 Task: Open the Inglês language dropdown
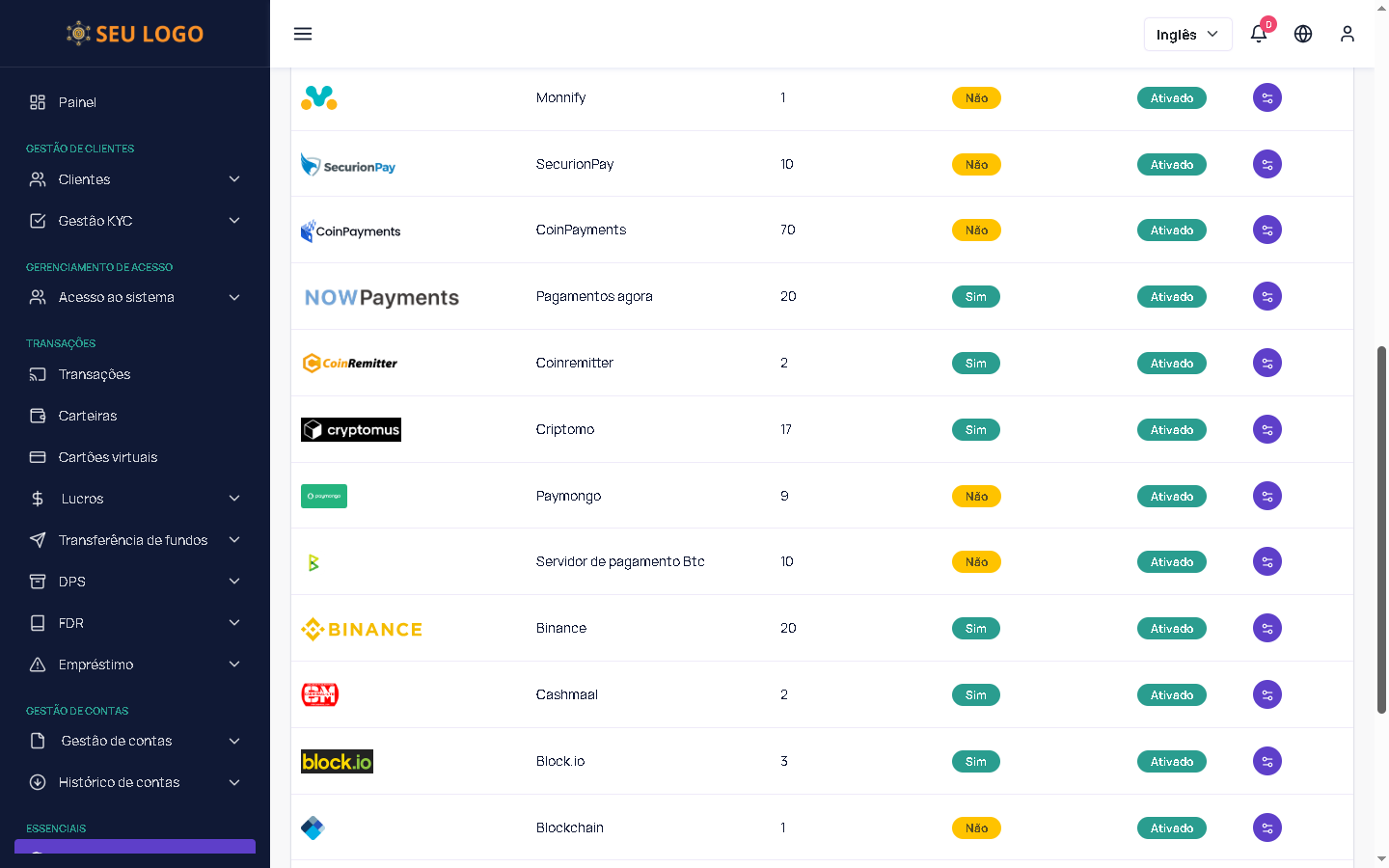coord(1187,34)
